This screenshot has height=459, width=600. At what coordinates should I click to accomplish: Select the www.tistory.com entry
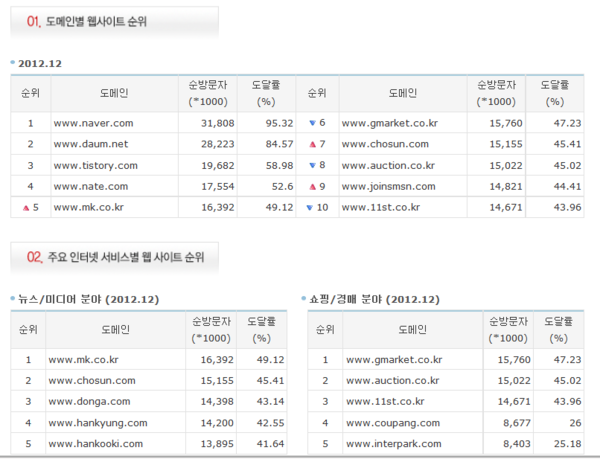coord(94,165)
